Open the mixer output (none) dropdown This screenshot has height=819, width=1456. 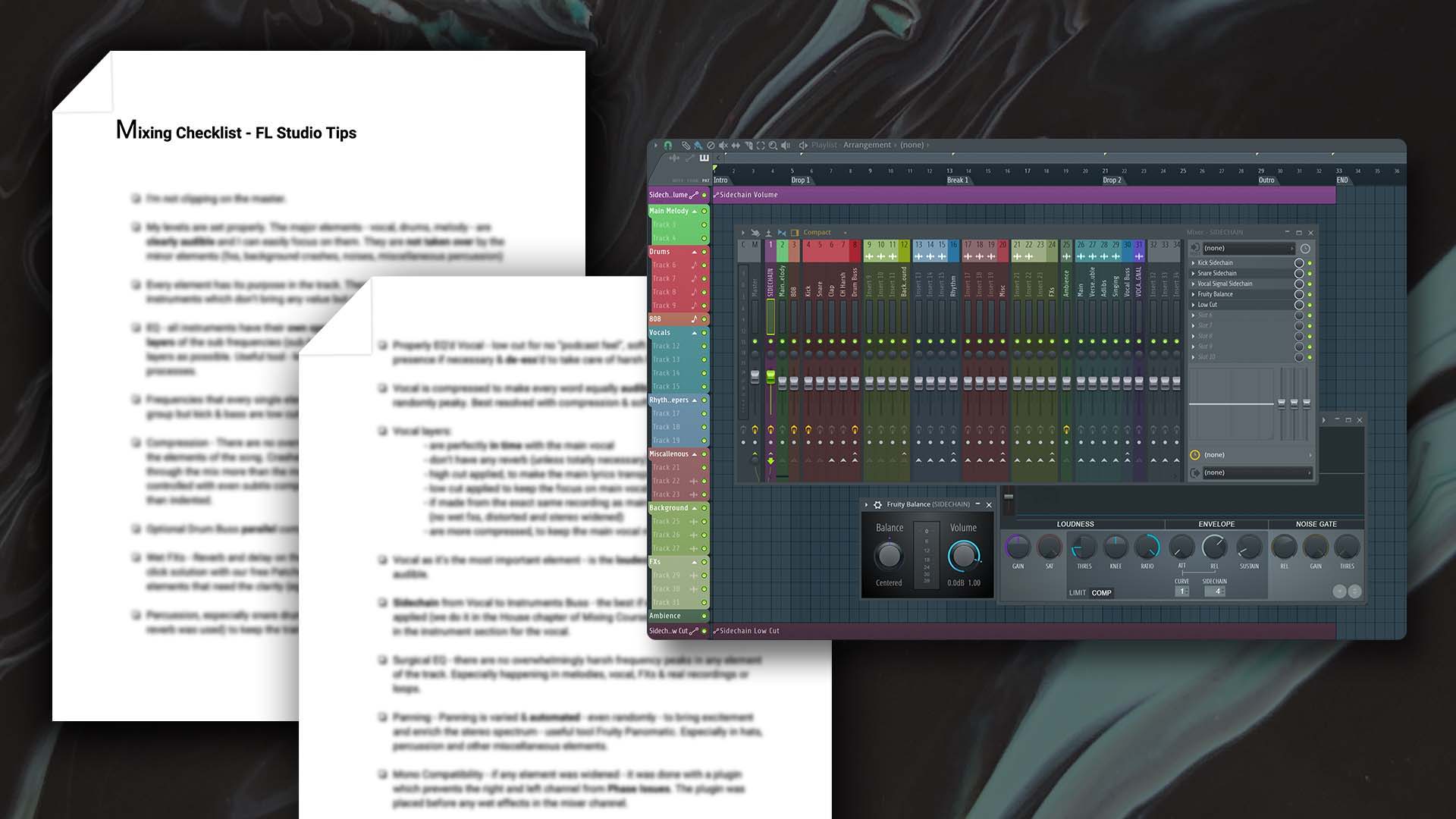pyautogui.click(x=1257, y=472)
